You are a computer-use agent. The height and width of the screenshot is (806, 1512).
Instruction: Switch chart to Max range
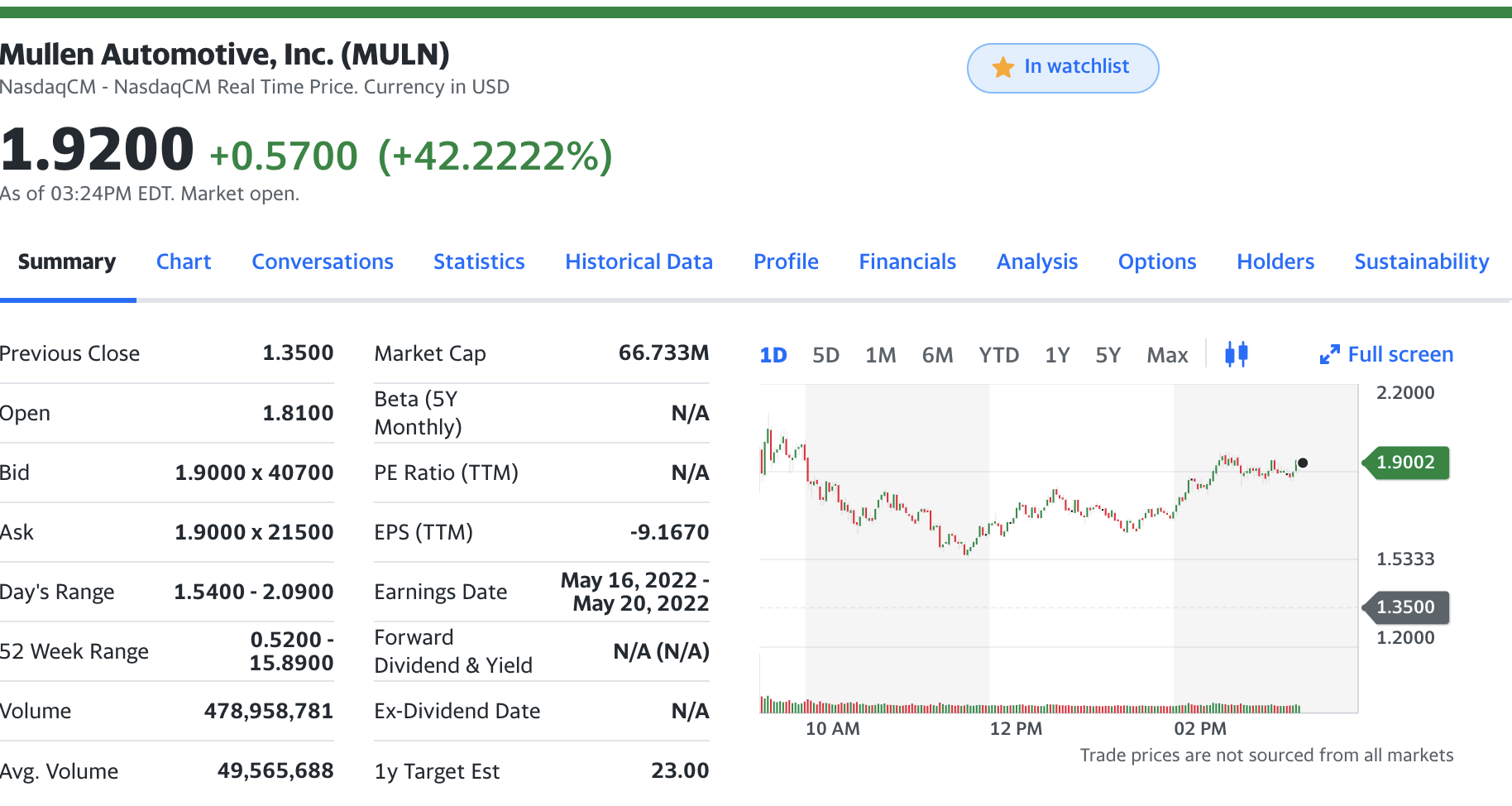pos(1167,355)
